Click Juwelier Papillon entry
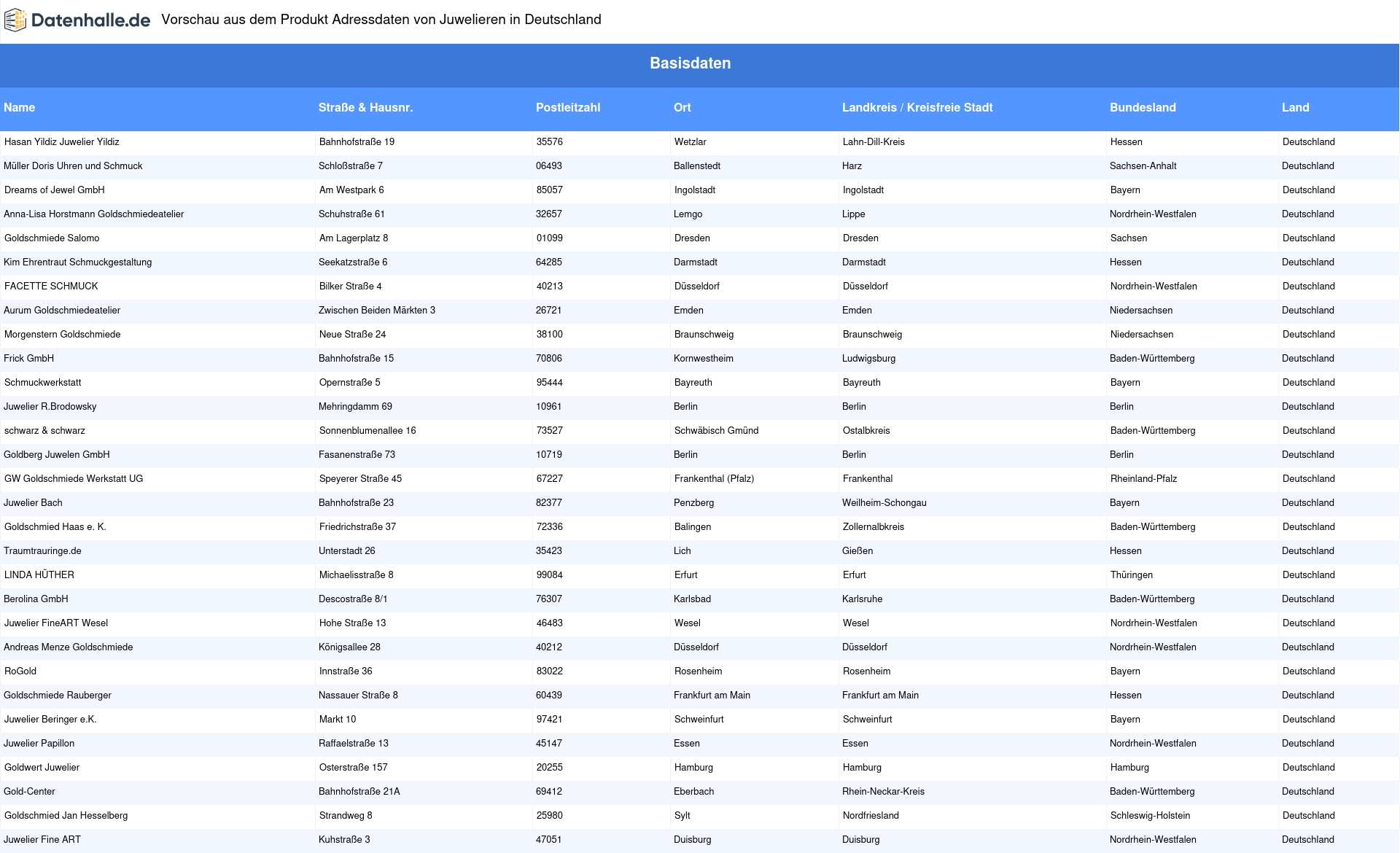The image size is (1400, 853). pyautogui.click(x=39, y=744)
